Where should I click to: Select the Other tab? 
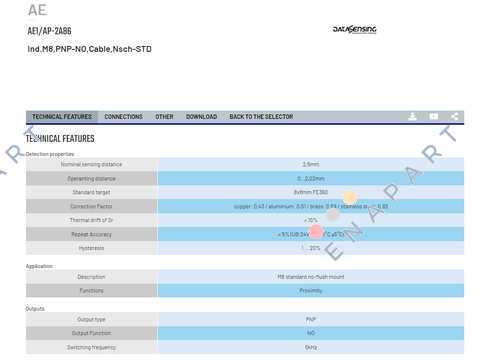[x=164, y=117]
